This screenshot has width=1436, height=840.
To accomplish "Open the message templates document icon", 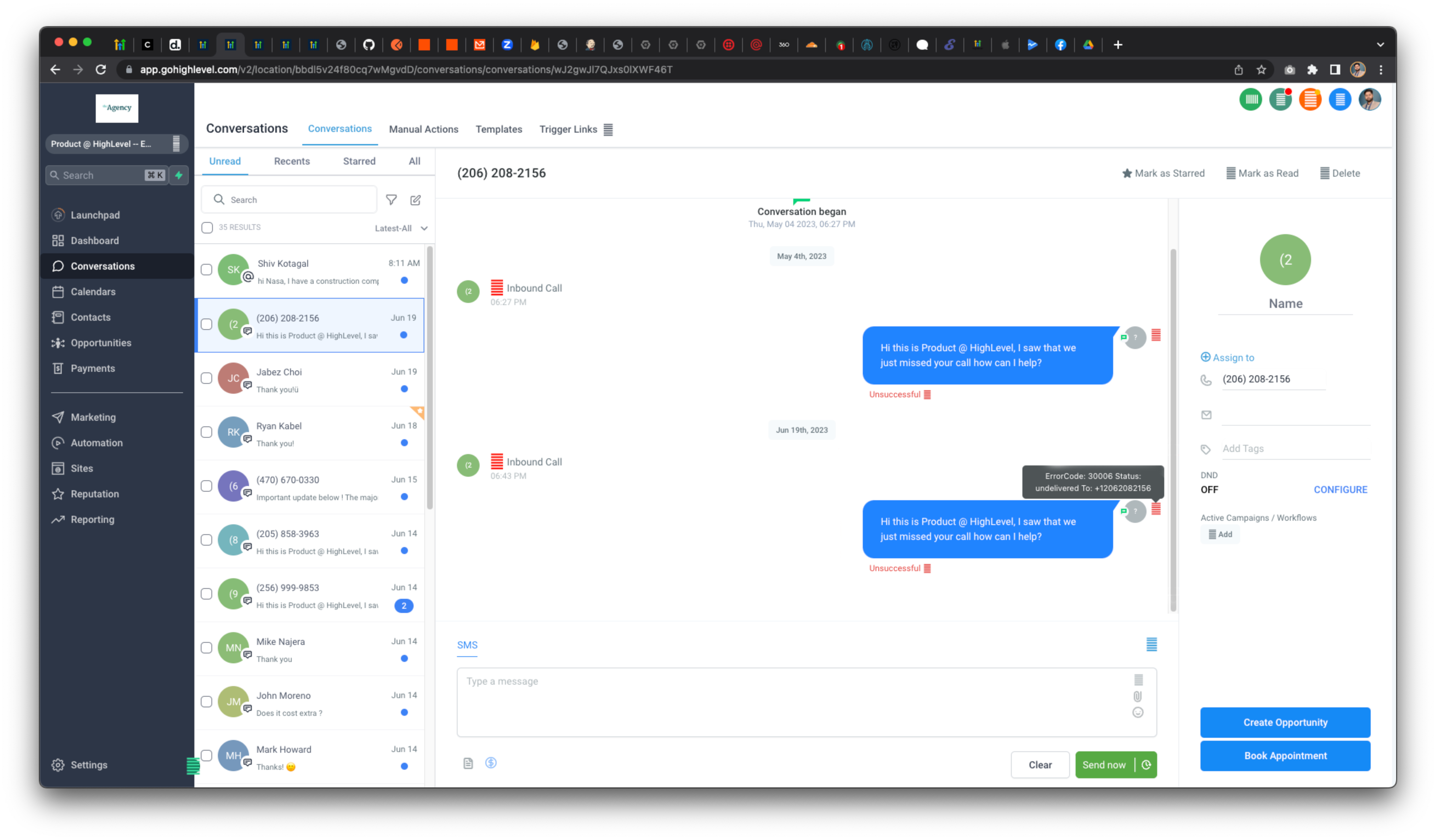I will [x=468, y=763].
